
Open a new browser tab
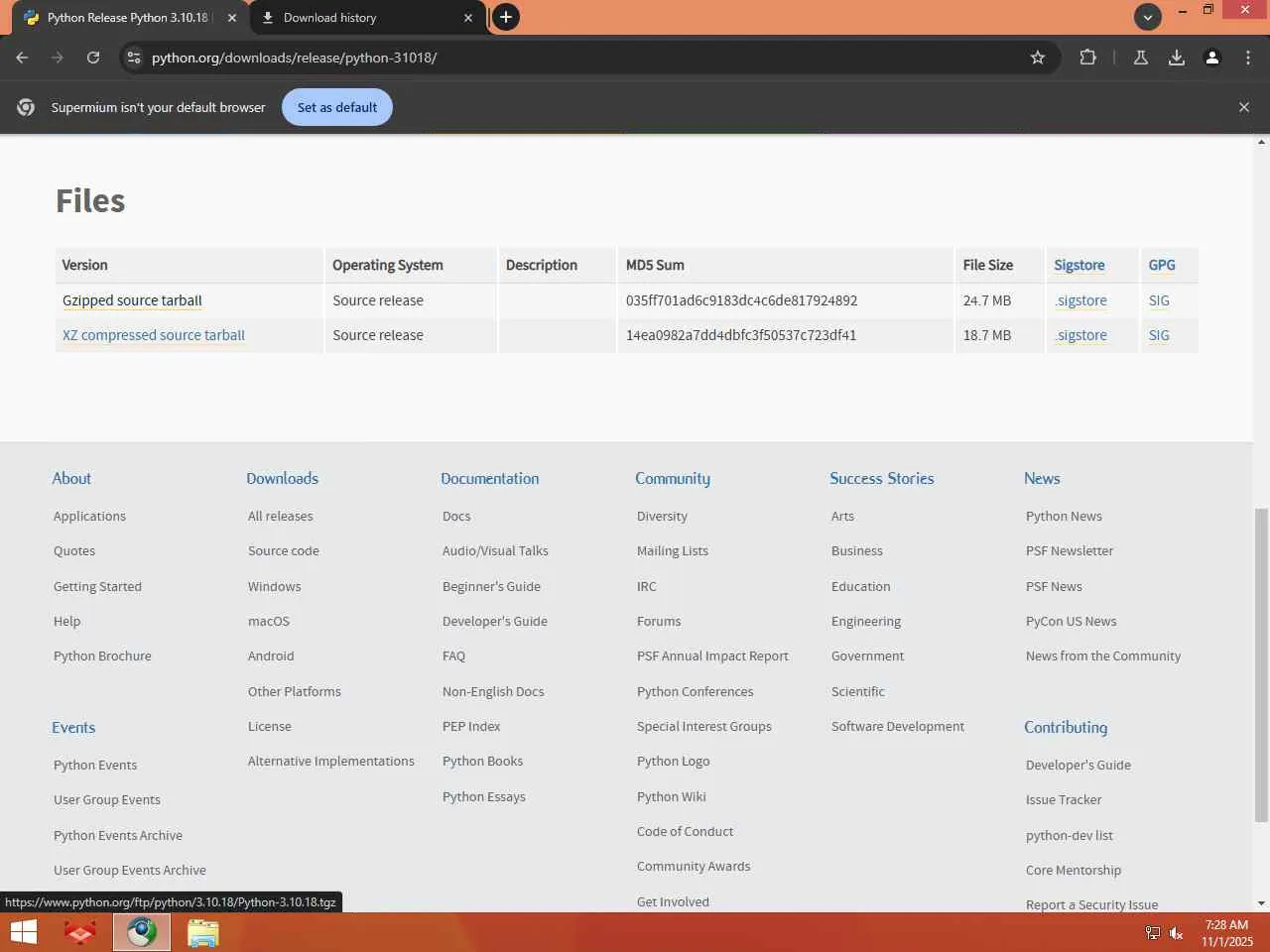click(x=506, y=17)
